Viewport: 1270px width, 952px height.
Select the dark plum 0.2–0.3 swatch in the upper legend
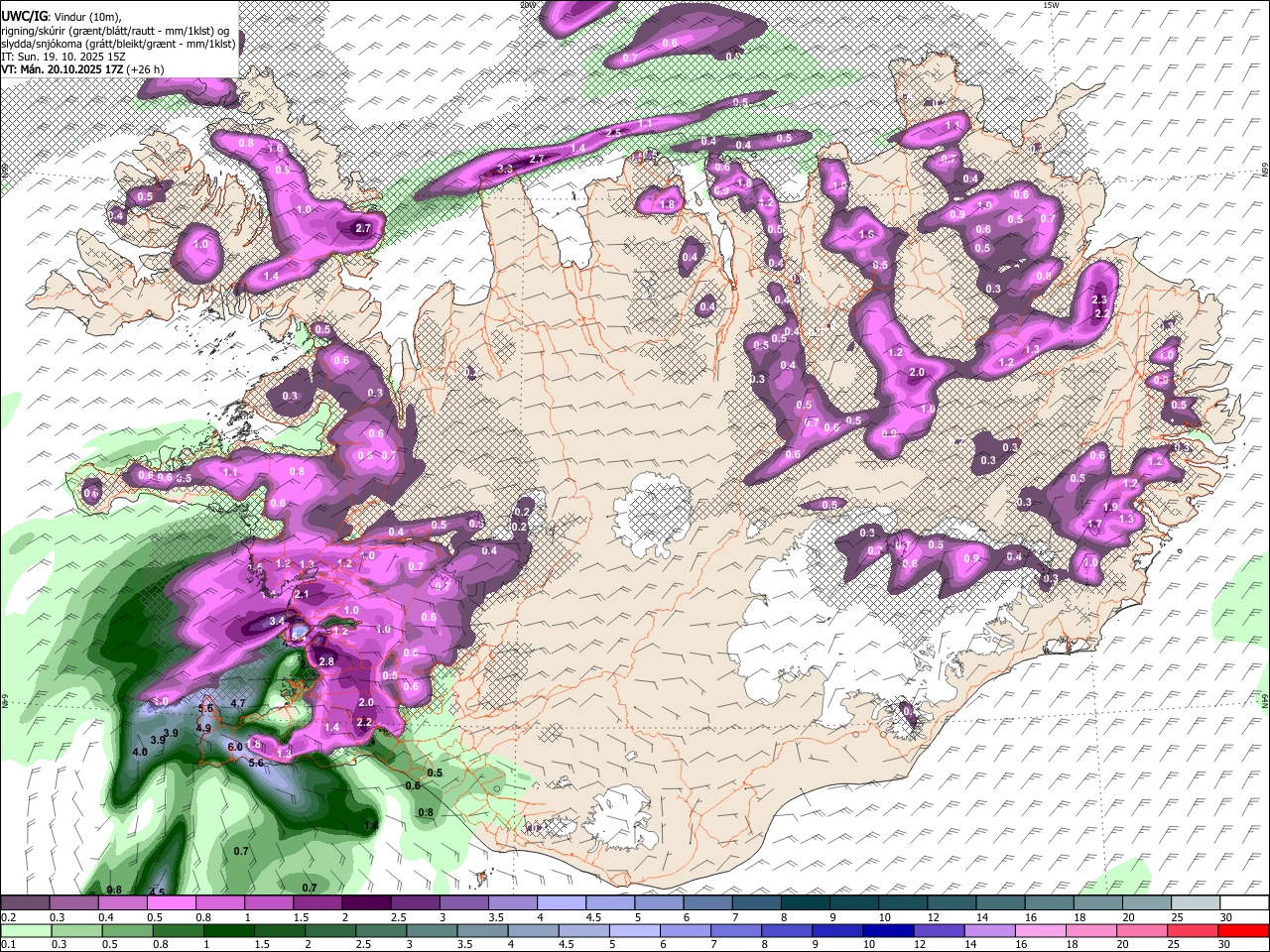(x=25, y=903)
